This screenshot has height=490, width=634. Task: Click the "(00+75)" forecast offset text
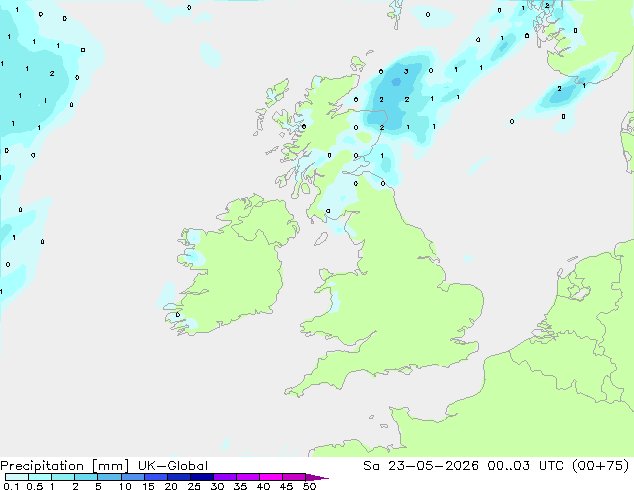tap(600, 466)
